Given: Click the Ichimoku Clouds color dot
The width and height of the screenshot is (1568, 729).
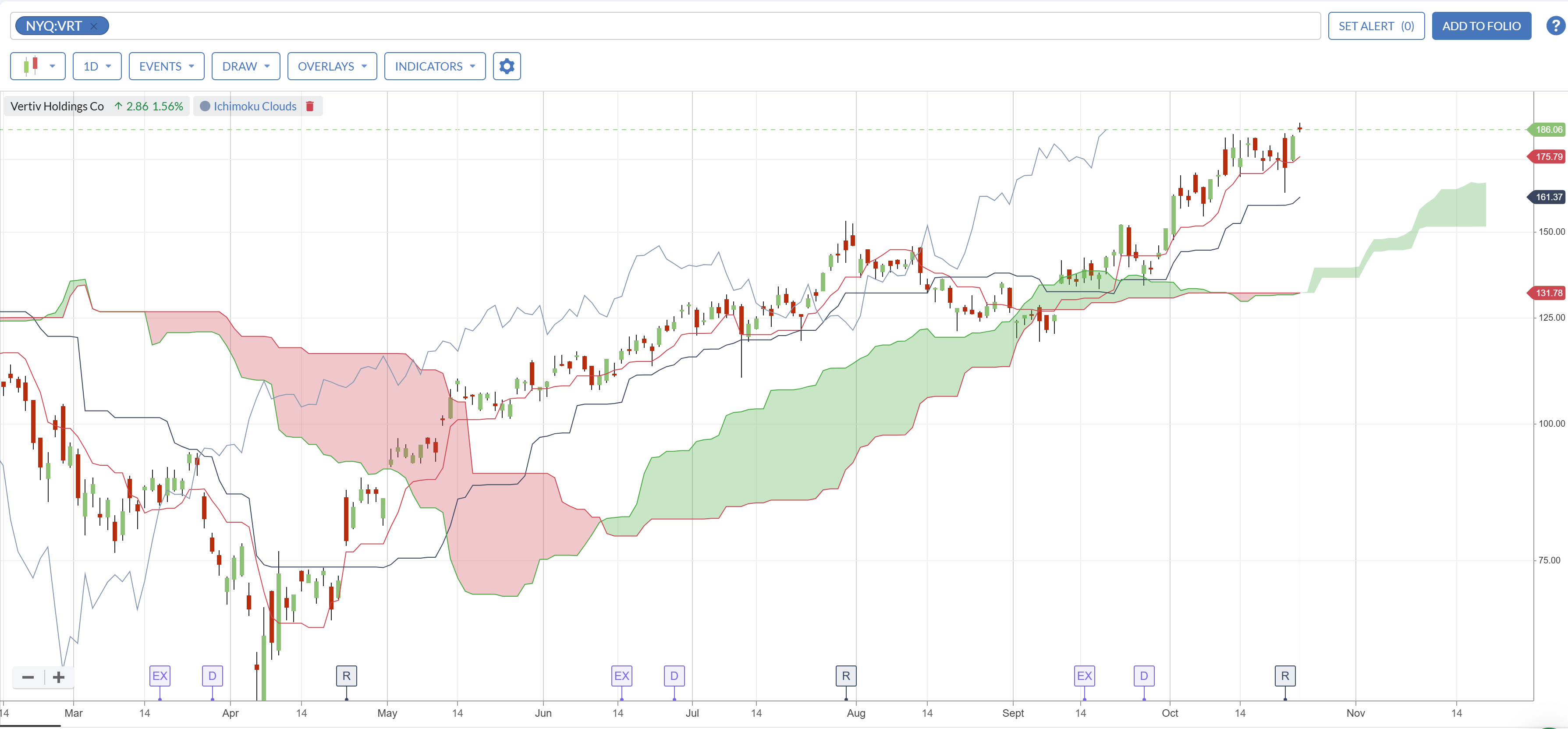Looking at the screenshot, I should tap(205, 106).
